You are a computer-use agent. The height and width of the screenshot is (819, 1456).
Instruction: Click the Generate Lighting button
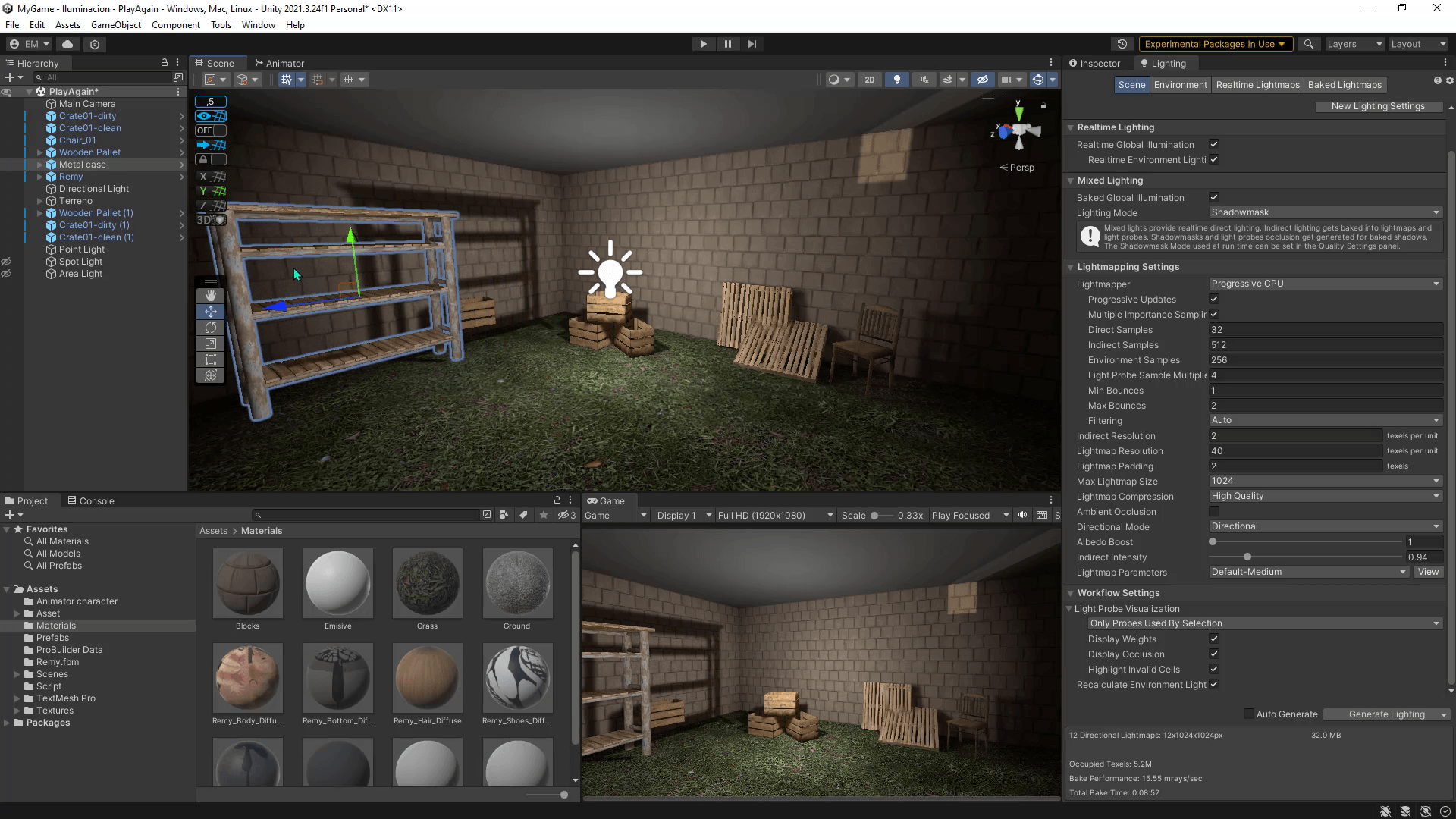[x=1385, y=714]
